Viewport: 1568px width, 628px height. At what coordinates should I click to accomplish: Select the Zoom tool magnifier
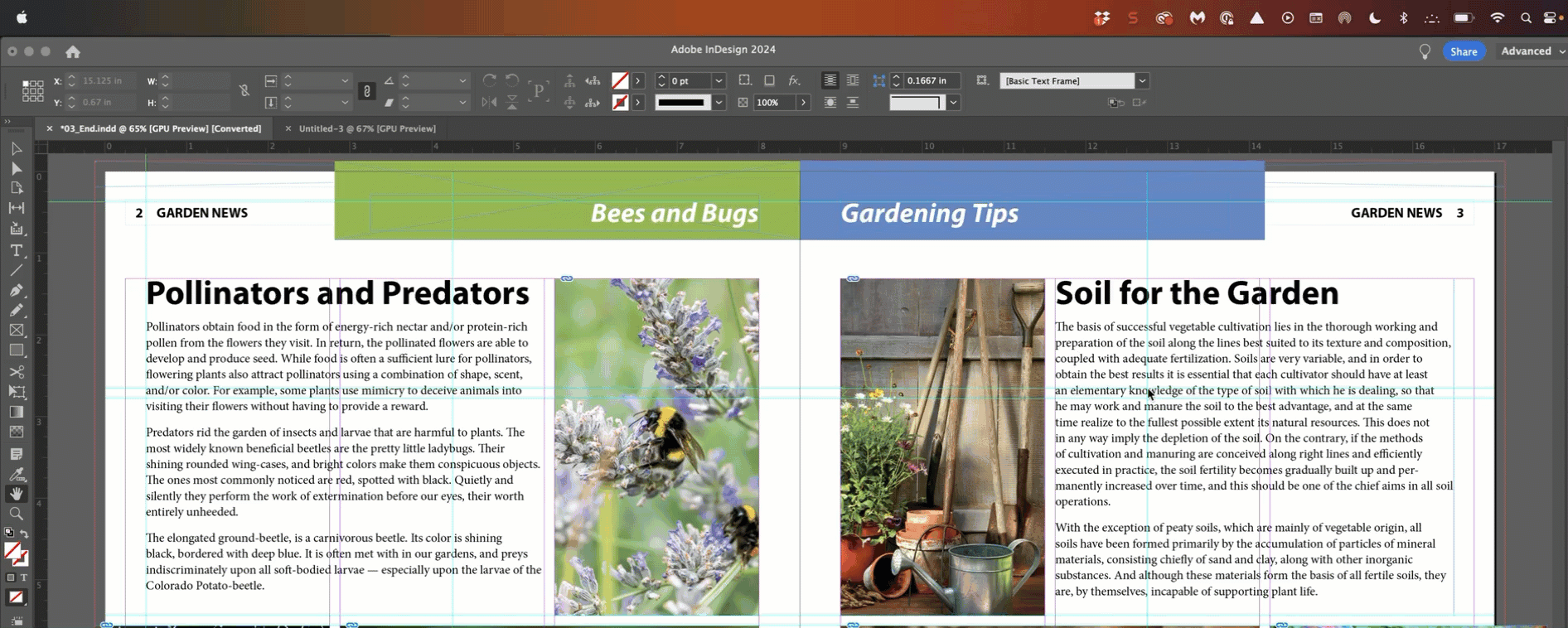(16, 514)
